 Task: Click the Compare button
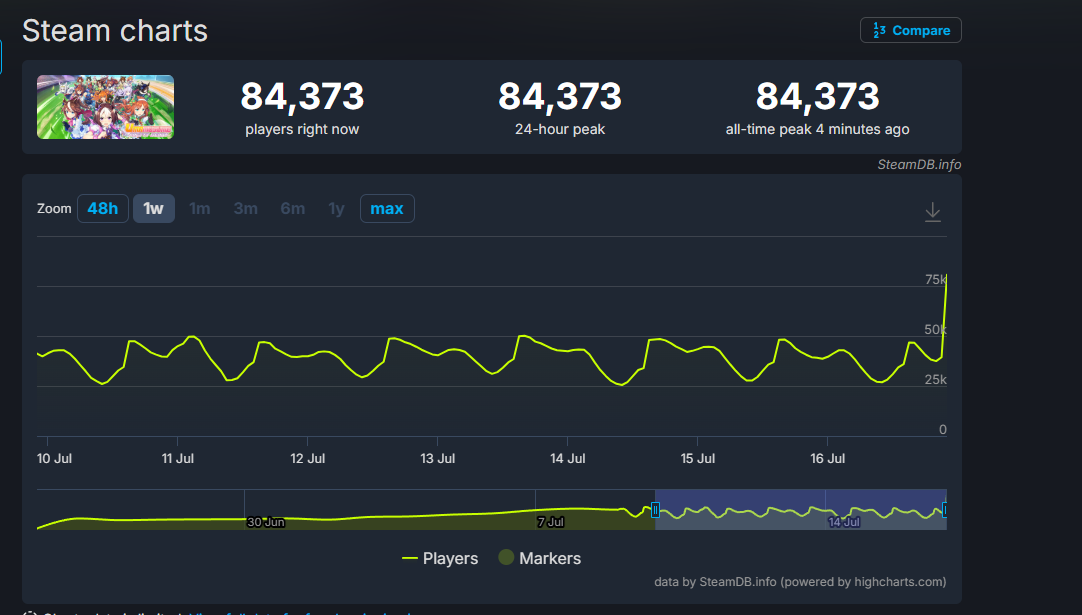coord(910,30)
